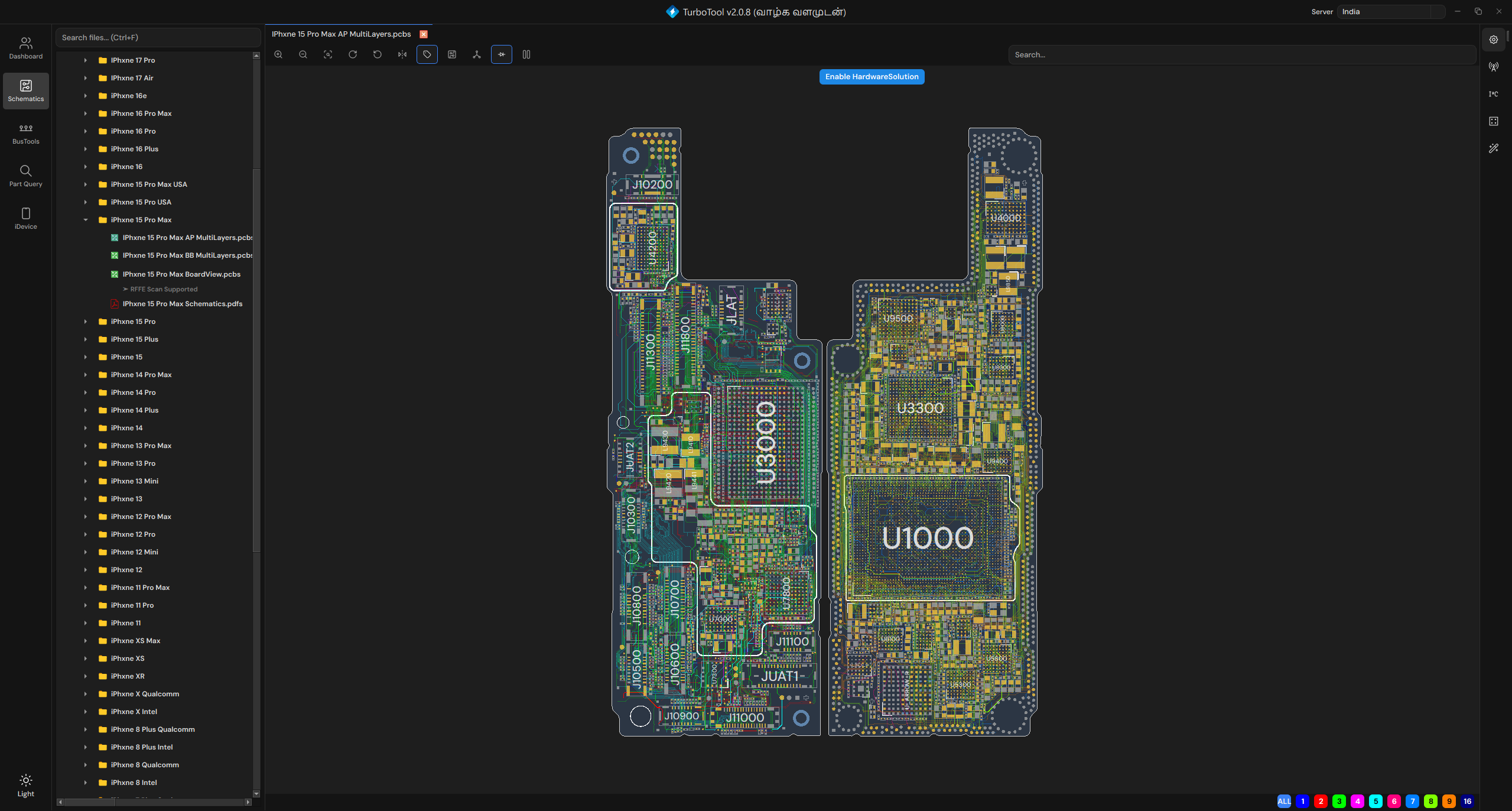
Task: Click Enable HardwareSolution button
Action: 872,77
